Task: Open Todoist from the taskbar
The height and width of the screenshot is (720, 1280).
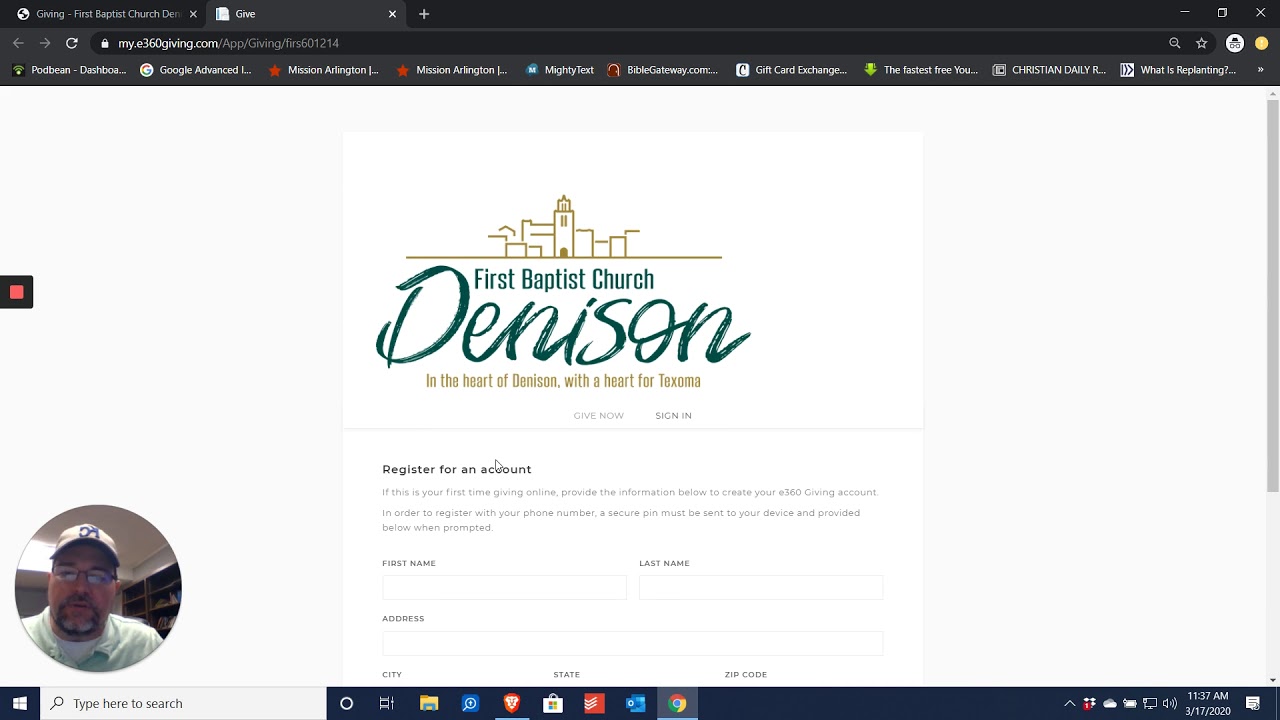Action: pyautogui.click(x=593, y=703)
